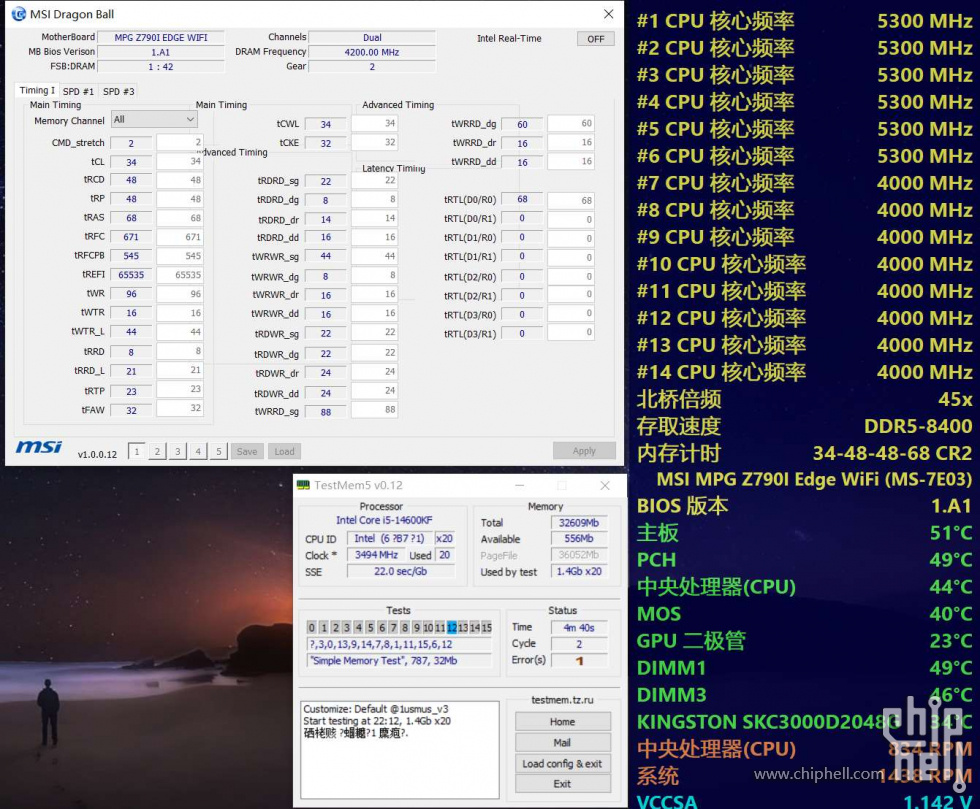Select profile slot 5 button
This screenshot has height=809, width=980.
[219, 451]
